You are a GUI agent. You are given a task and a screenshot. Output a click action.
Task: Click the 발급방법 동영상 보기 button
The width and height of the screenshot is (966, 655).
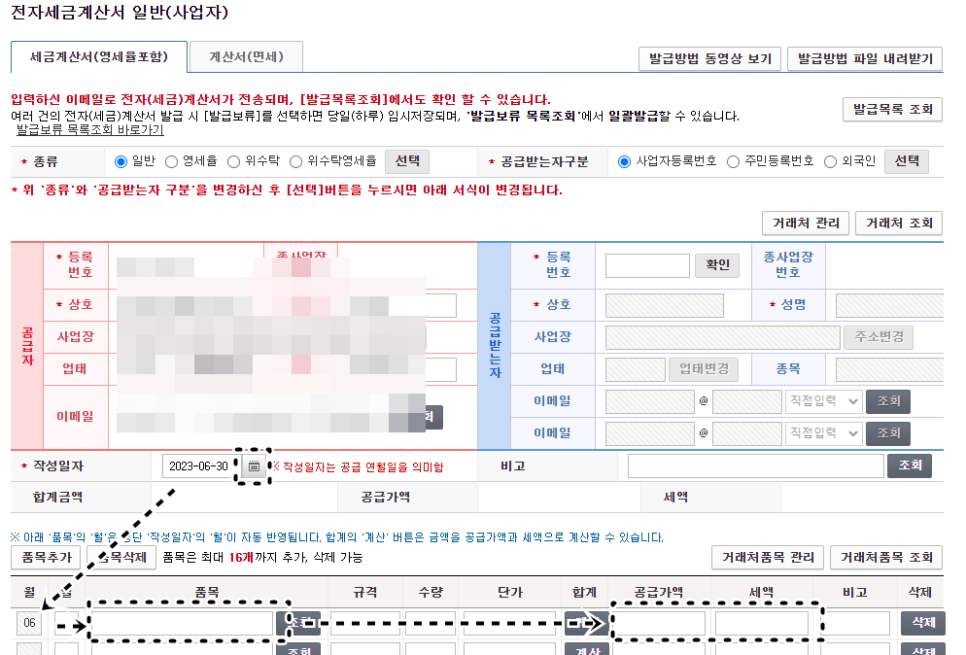pyautogui.click(x=710, y=59)
